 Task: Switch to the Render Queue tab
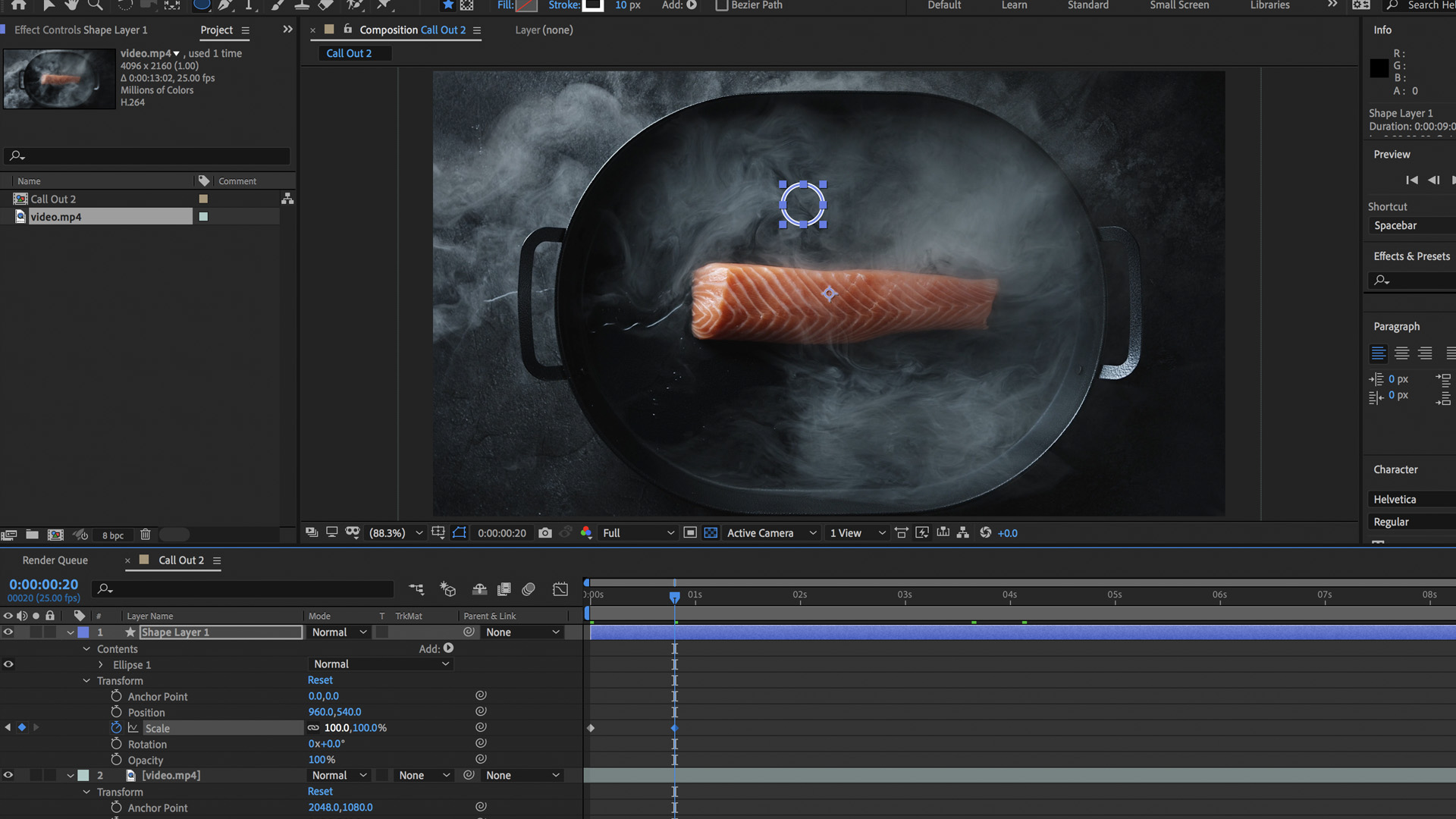pos(54,560)
